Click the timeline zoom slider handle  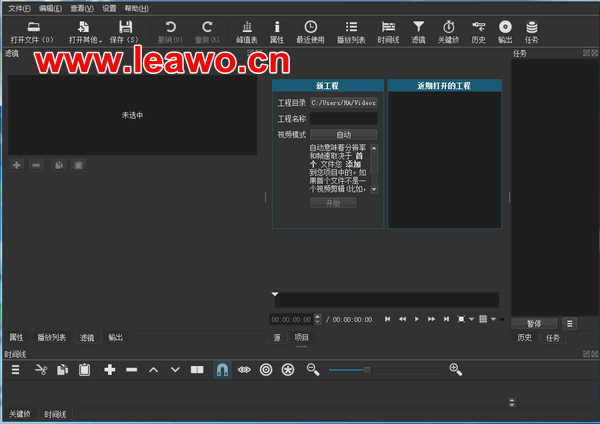point(367,370)
